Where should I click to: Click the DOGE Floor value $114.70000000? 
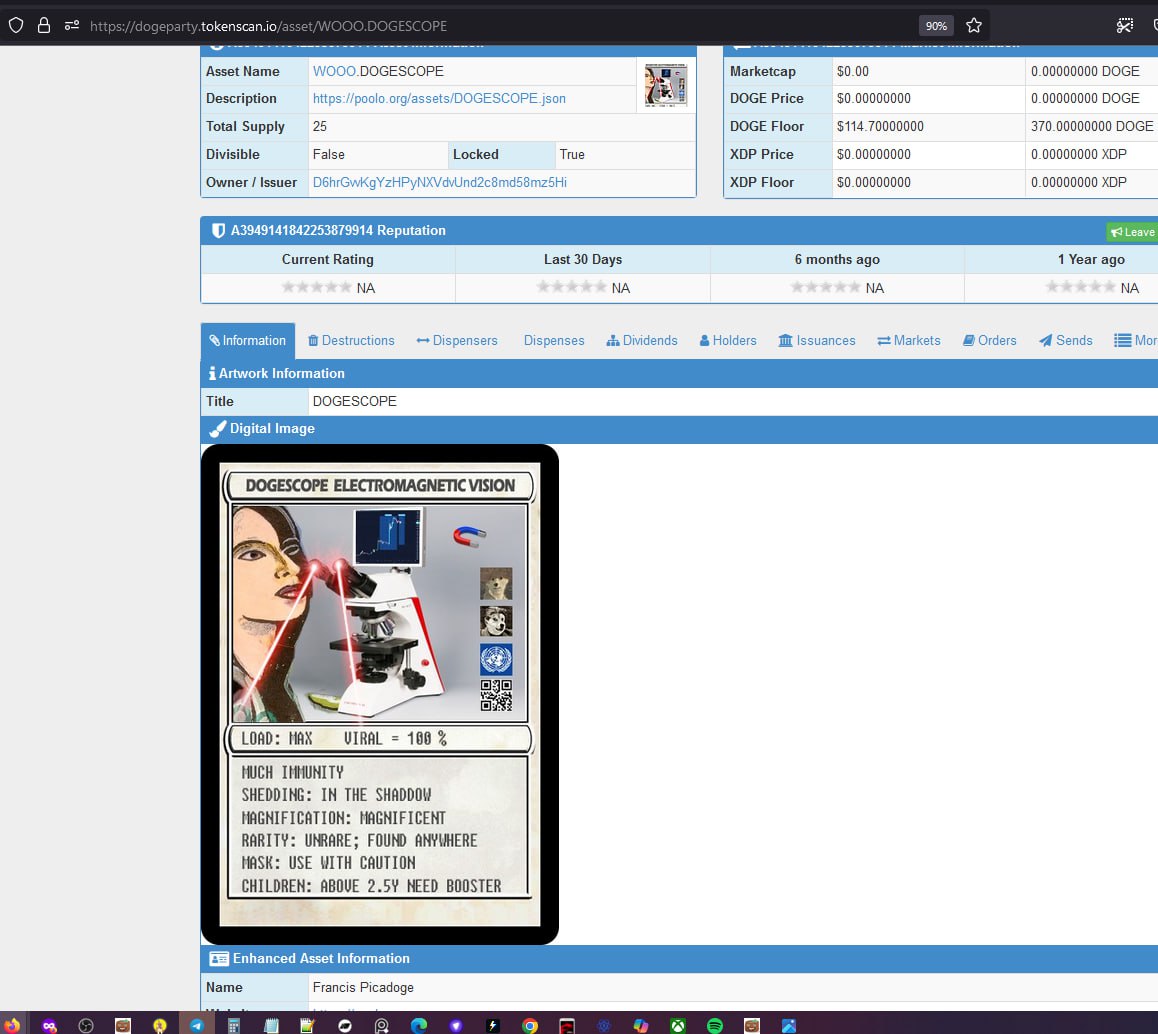(x=880, y=126)
